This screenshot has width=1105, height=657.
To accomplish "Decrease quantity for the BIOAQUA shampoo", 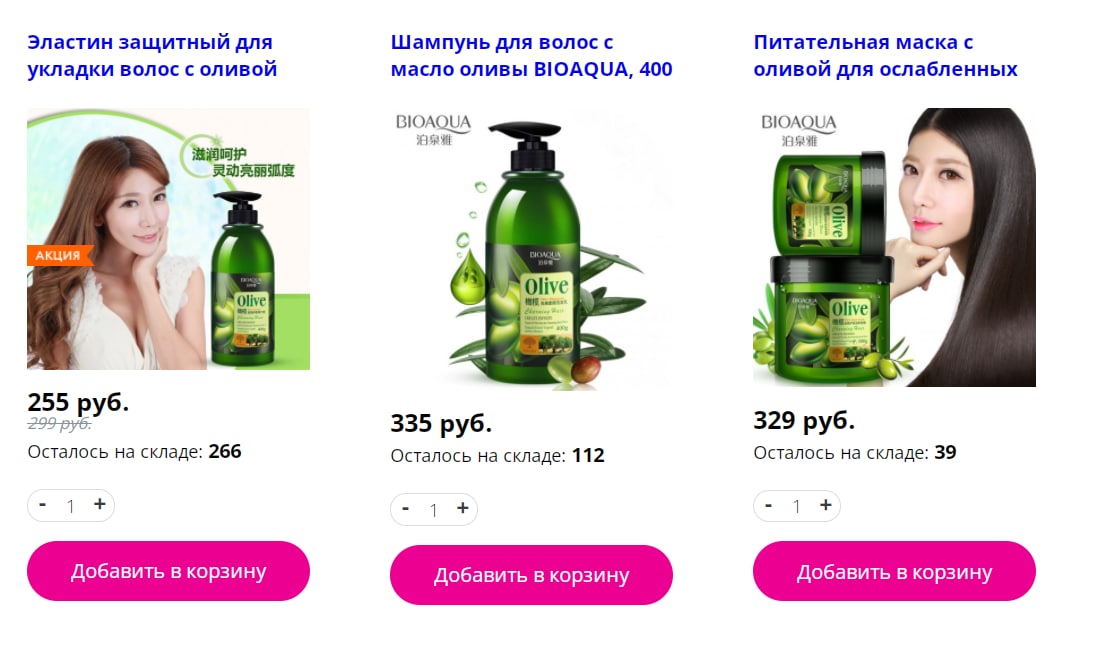I will tap(405, 509).
